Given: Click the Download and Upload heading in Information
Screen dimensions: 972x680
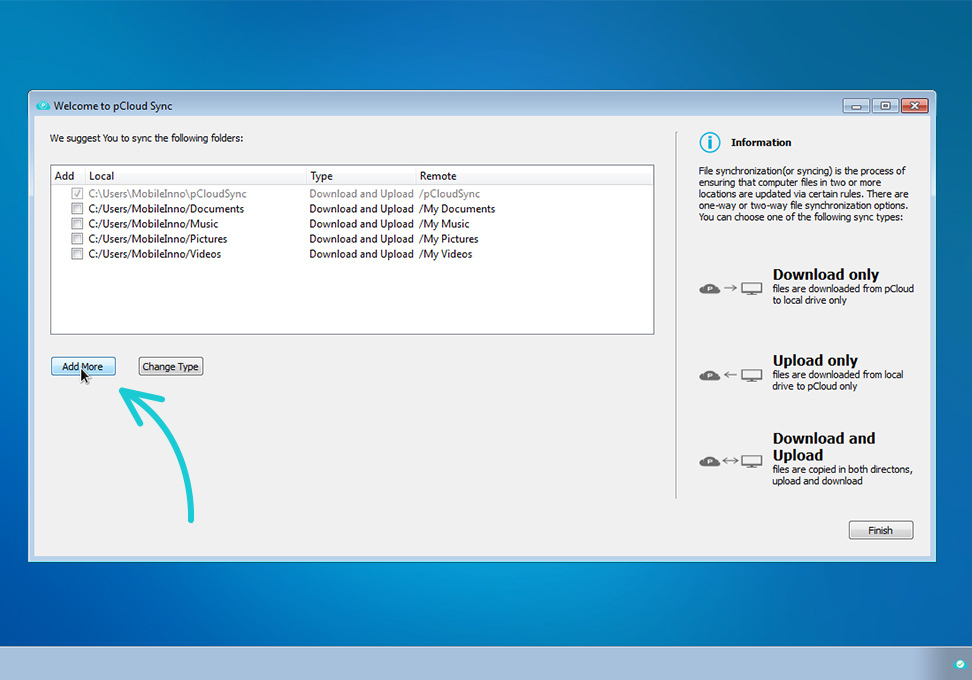Looking at the screenshot, I should (x=824, y=446).
